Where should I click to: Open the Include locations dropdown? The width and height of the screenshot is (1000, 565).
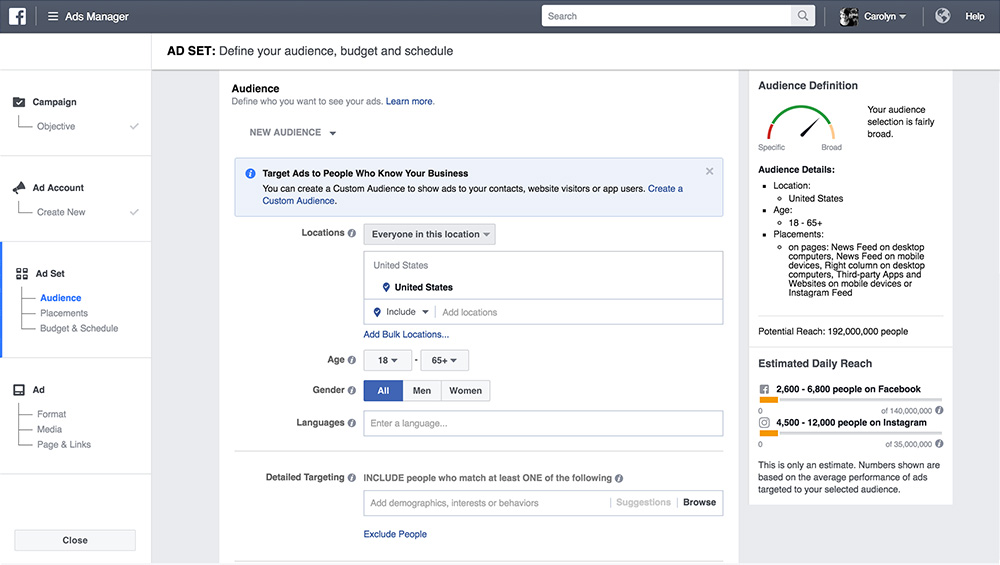pyautogui.click(x=401, y=312)
